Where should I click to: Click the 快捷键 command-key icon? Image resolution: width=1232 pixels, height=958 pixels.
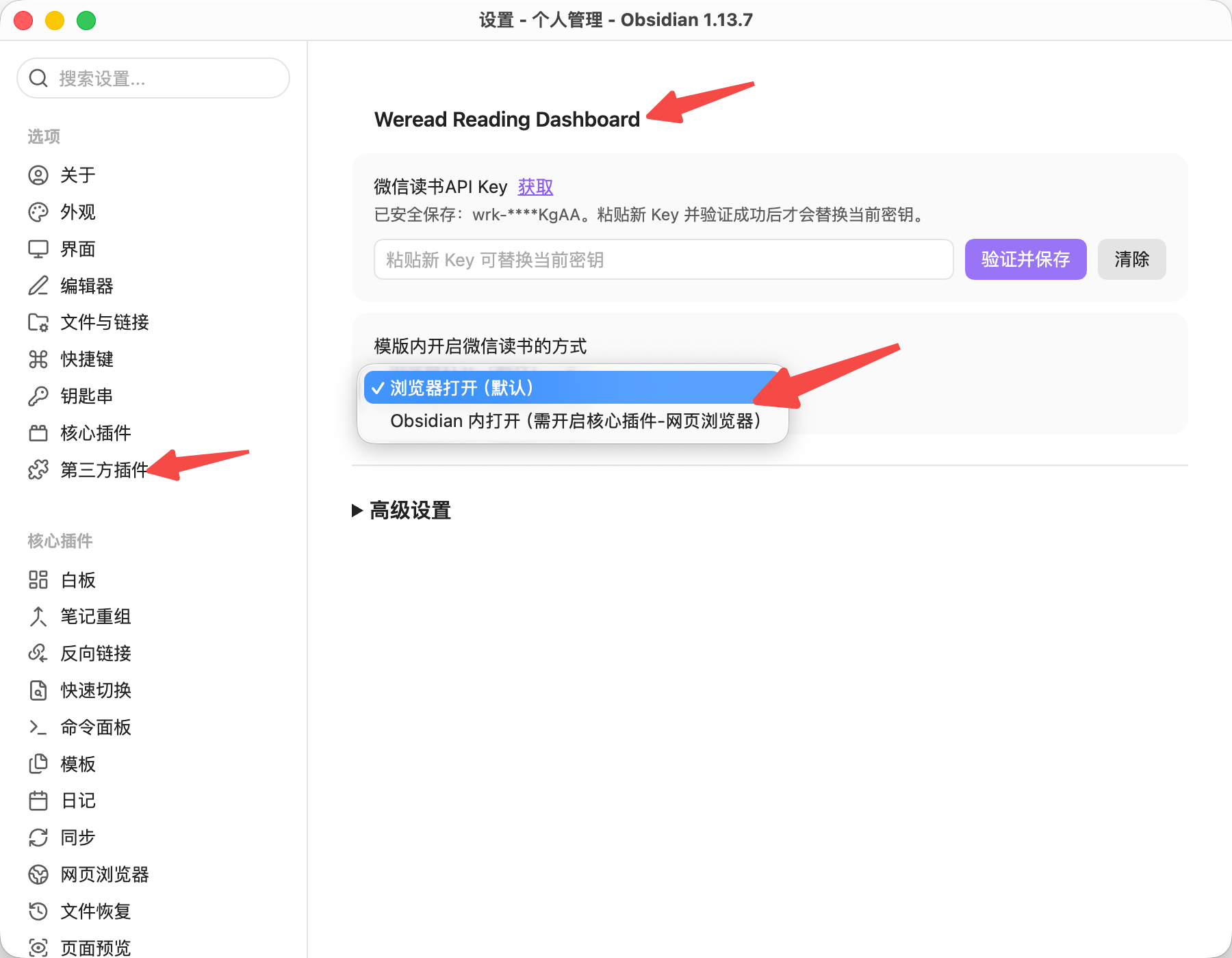point(38,359)
